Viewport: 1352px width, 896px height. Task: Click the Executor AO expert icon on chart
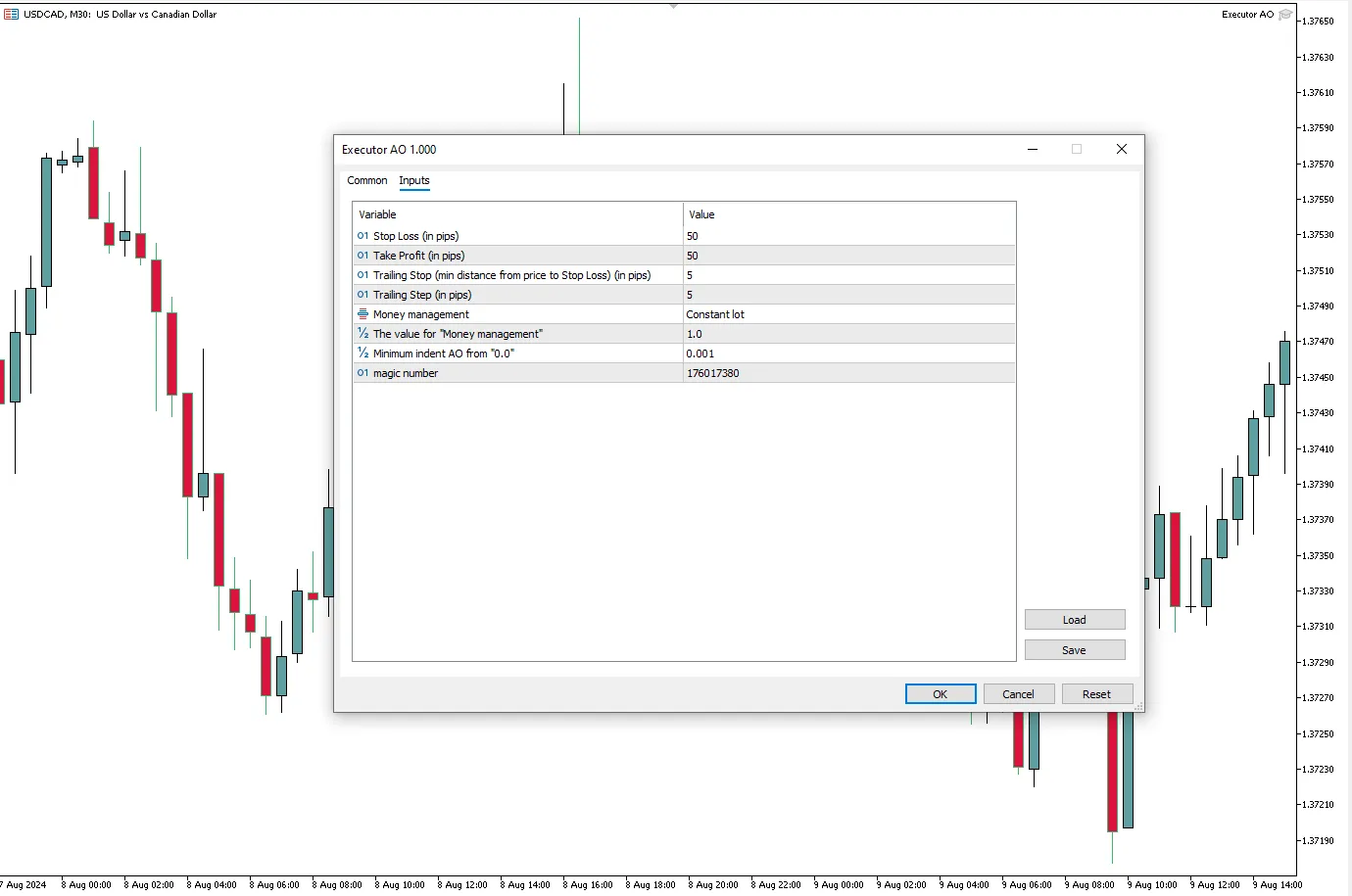click(1285, 14)
